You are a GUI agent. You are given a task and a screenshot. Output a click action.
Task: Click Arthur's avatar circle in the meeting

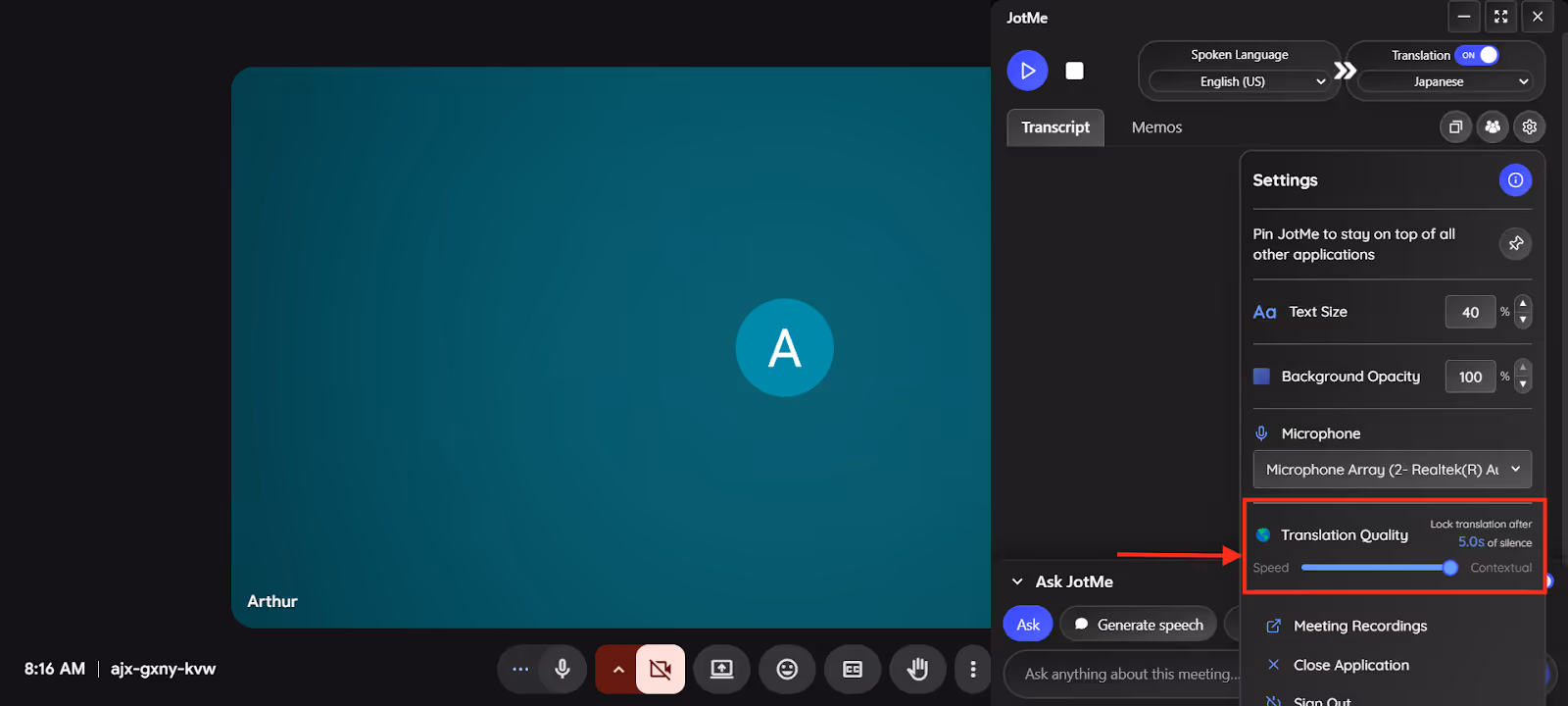785,347
